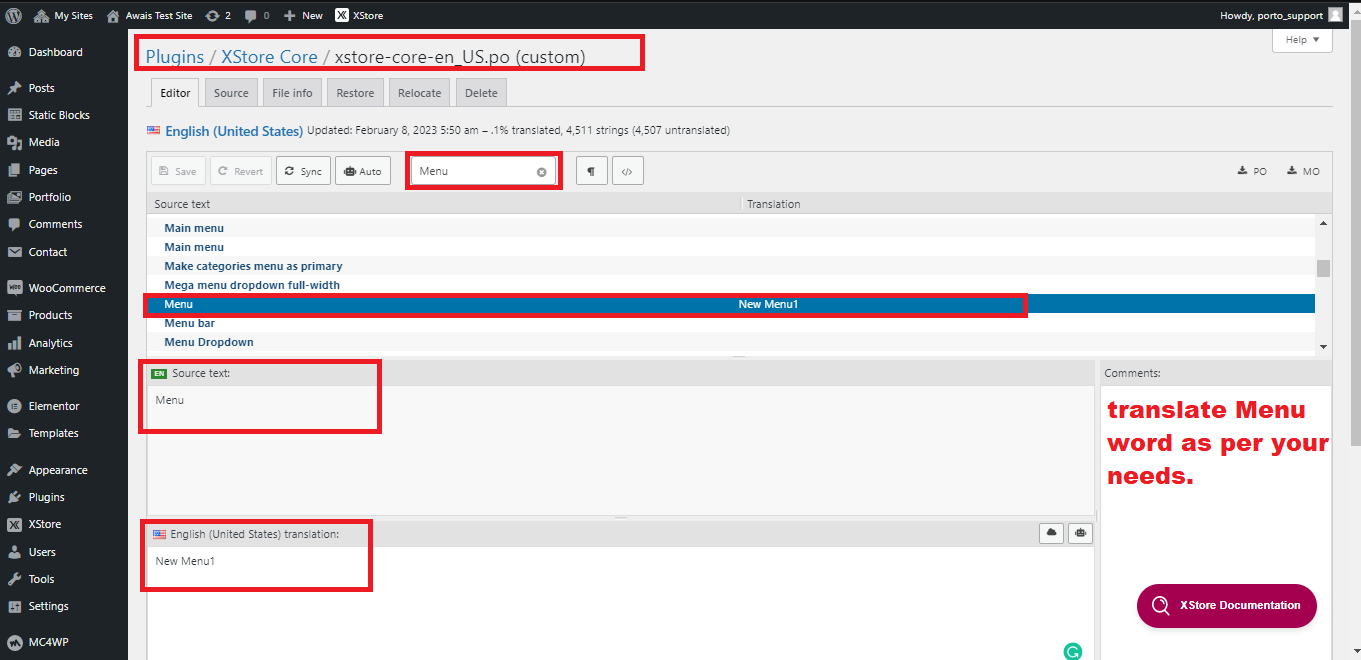1361x660 pixels.
Task: Open XStore in sidebar
Action: (x=44, y=524)
